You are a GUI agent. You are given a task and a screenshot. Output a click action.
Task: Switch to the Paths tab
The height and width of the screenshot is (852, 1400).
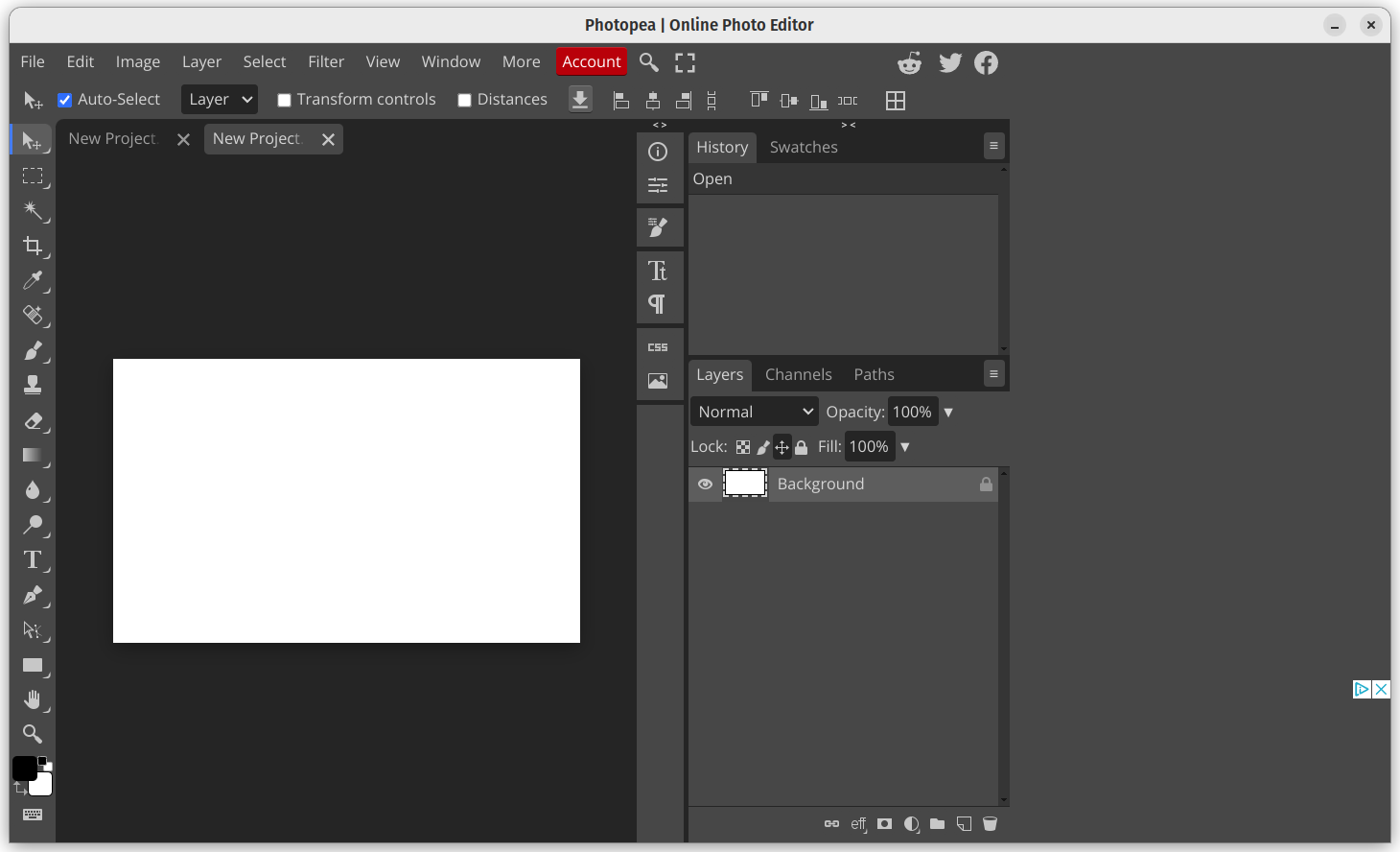875,374
